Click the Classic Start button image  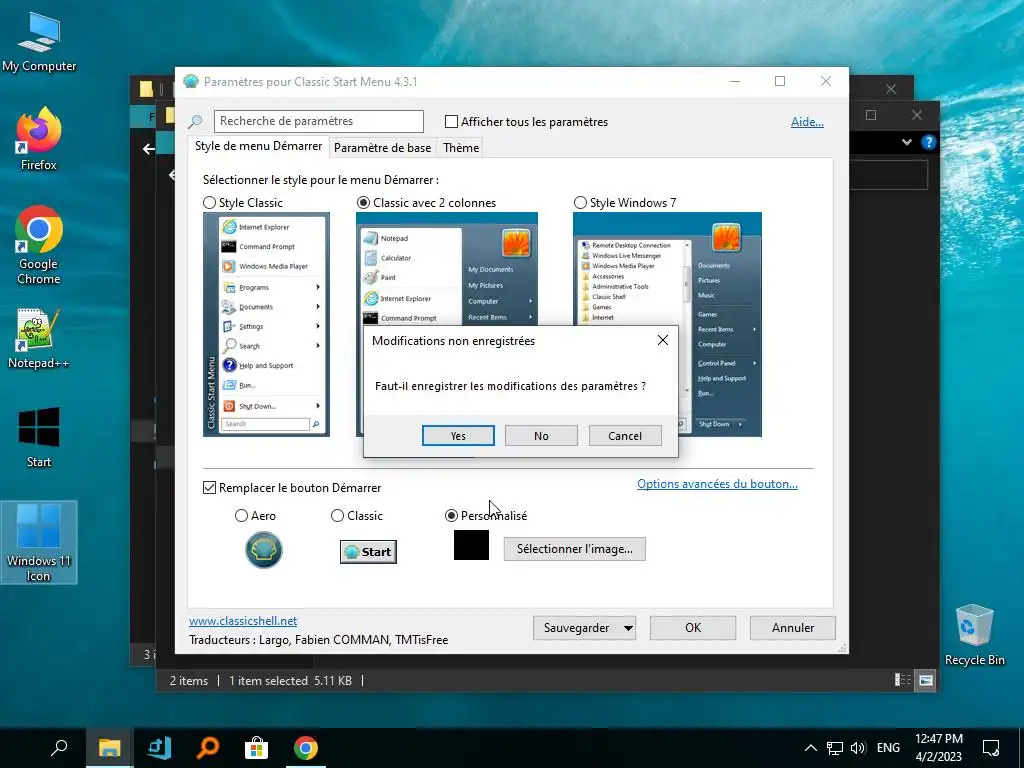click(x=368, y=552)
